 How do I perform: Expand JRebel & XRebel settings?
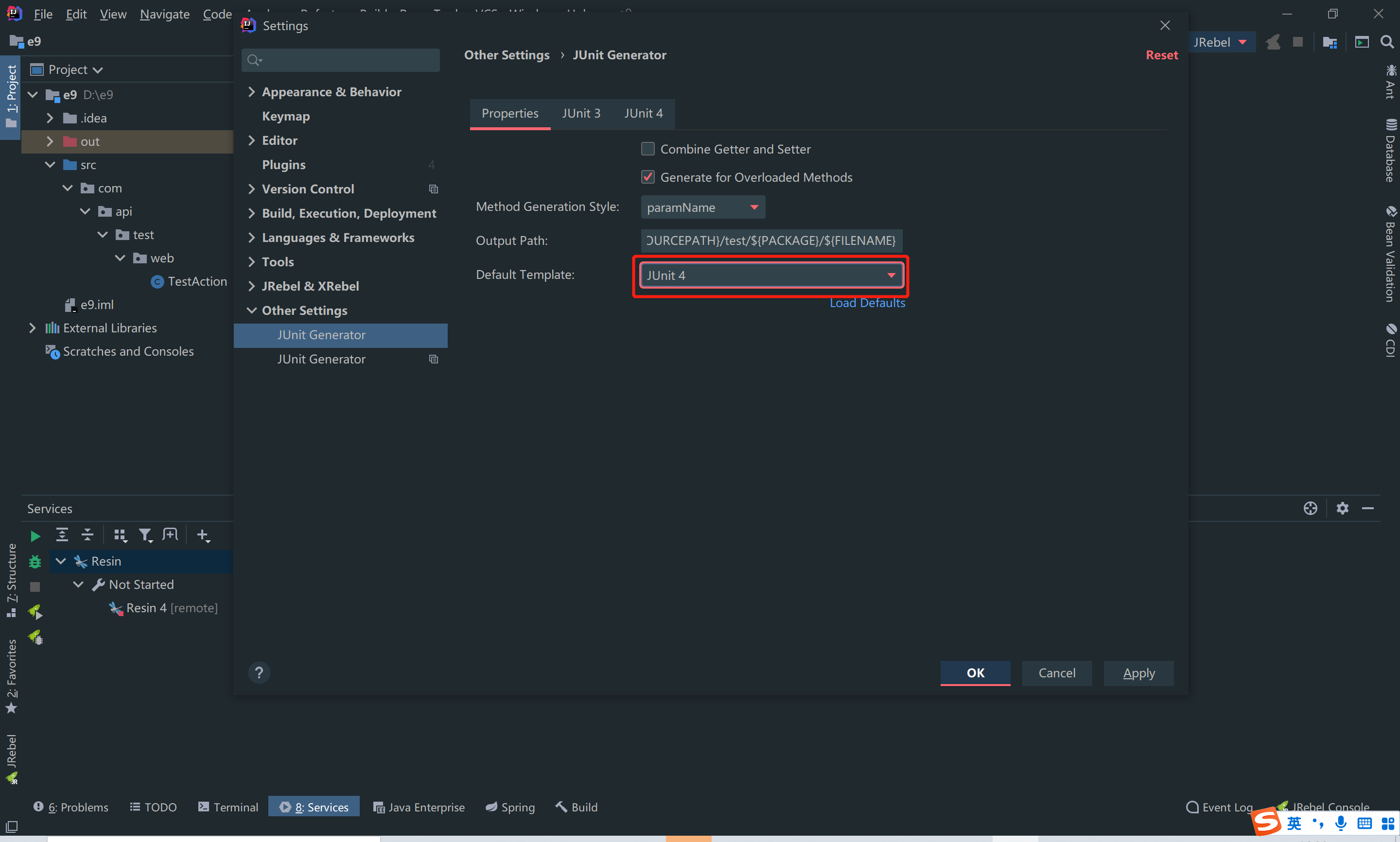(251, 286)
